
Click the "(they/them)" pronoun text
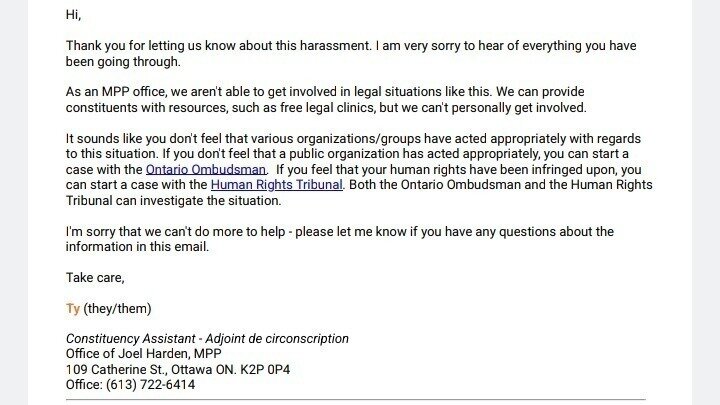pos(119,308)
